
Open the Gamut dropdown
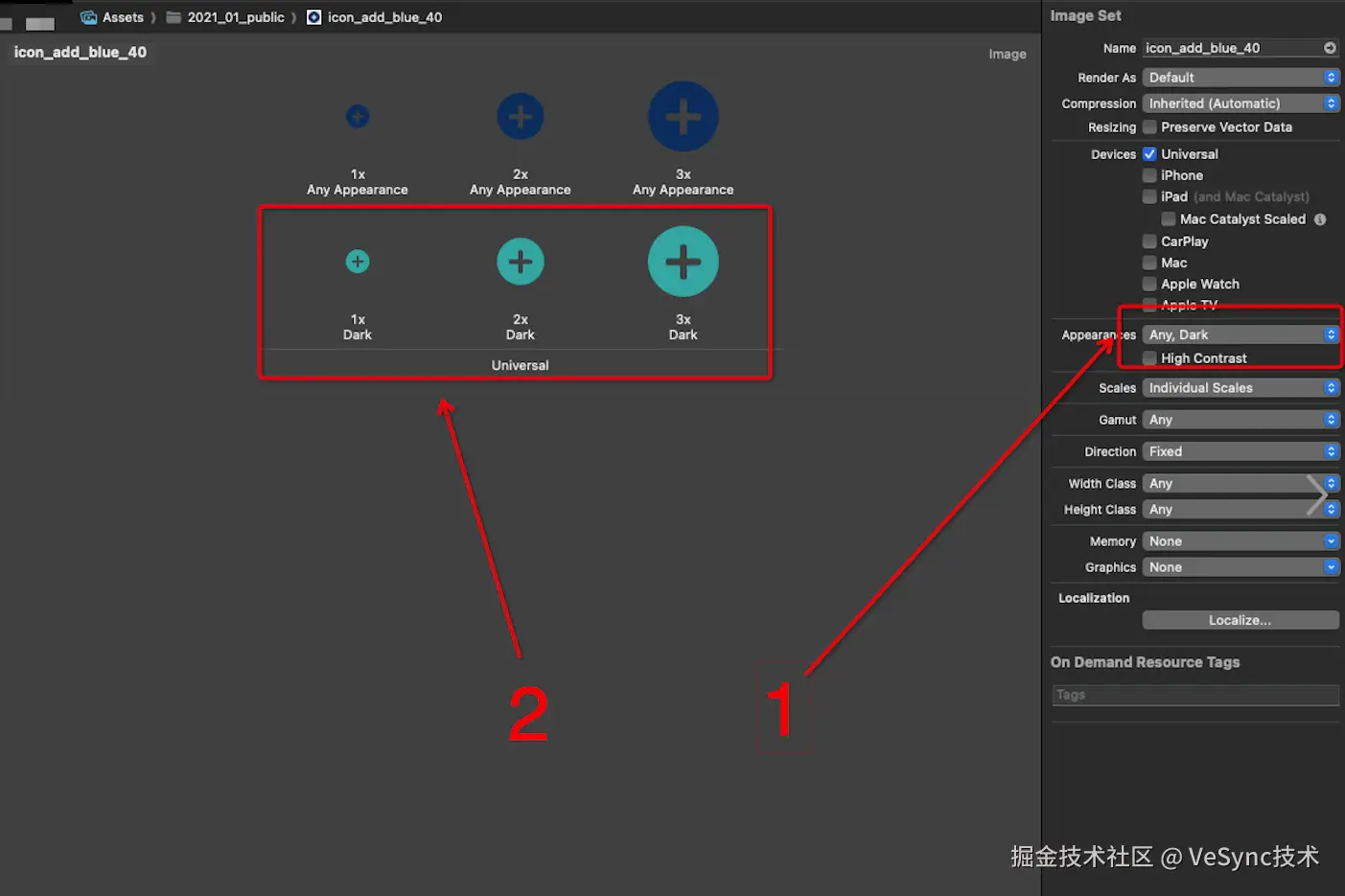click(x=1241, y=420)
